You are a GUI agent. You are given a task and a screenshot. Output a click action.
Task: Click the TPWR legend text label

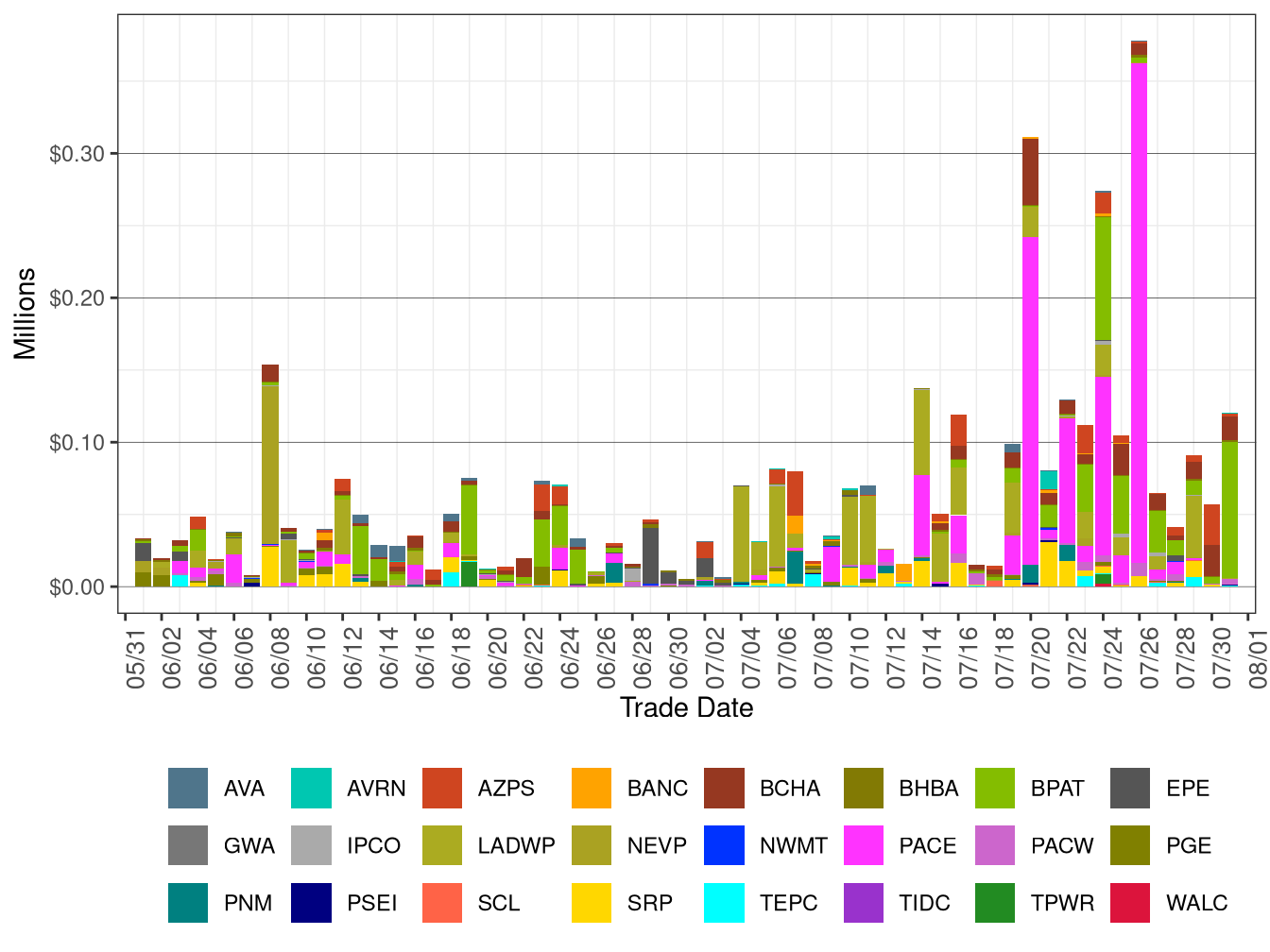[1062, 903]
